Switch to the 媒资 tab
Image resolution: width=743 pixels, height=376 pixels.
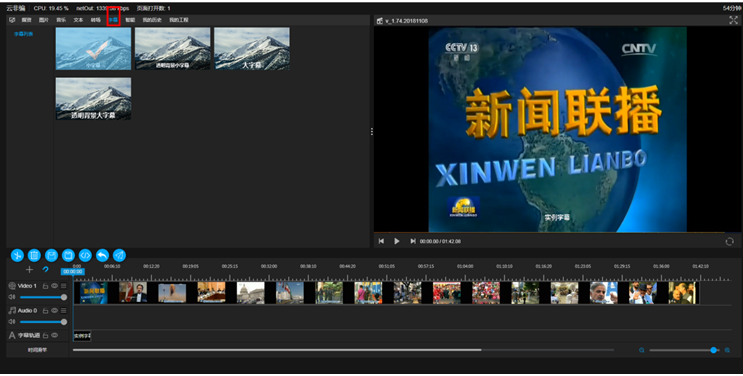tap(26, 20)
